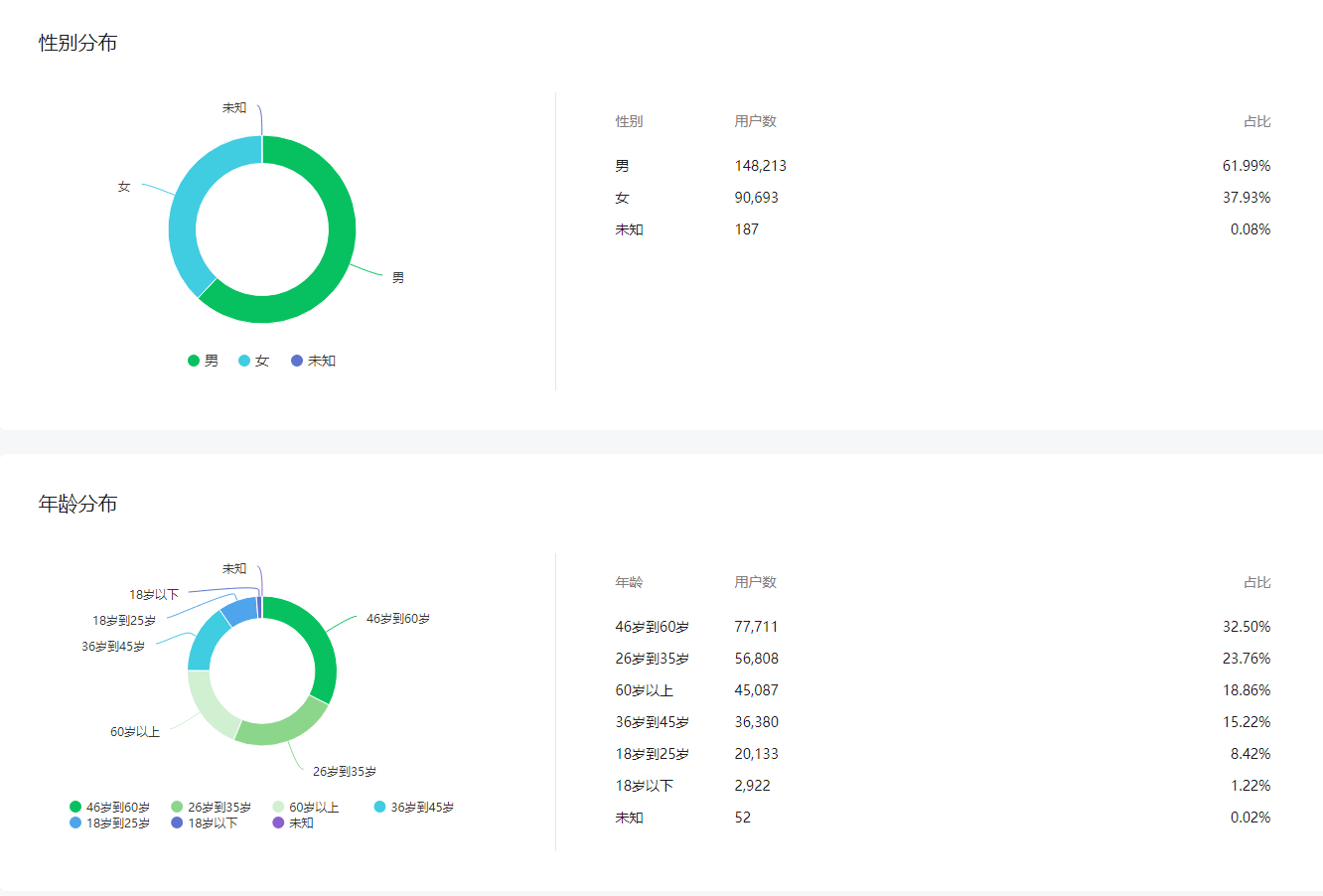Click the 8.42% percentage cell
1323x896 pixels.
click(x=1250, y=754)
